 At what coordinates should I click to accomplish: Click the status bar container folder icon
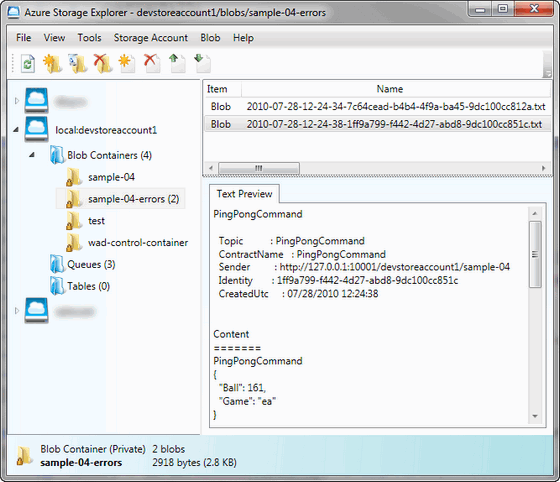tap(24, 456)
